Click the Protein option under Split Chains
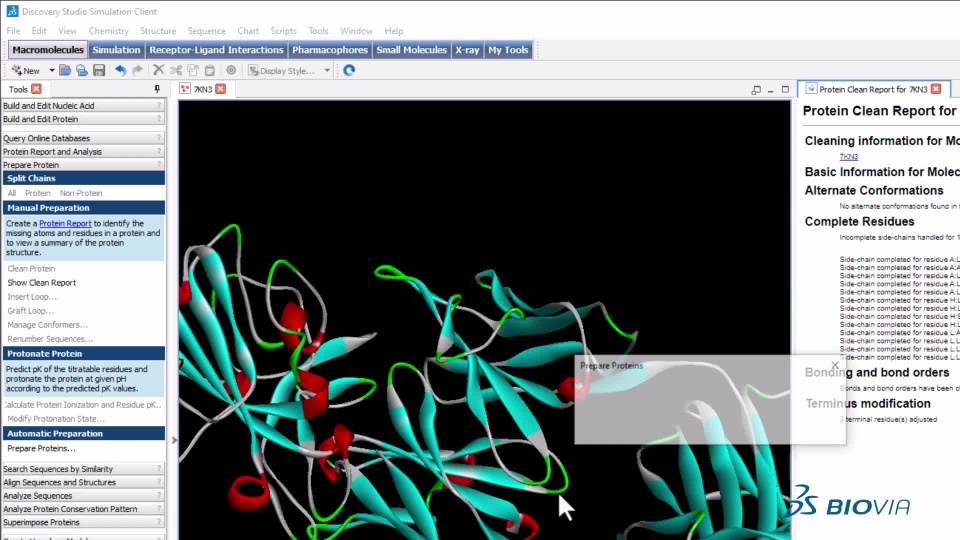This screenshot has width=960, height=540. coord(38,193)
